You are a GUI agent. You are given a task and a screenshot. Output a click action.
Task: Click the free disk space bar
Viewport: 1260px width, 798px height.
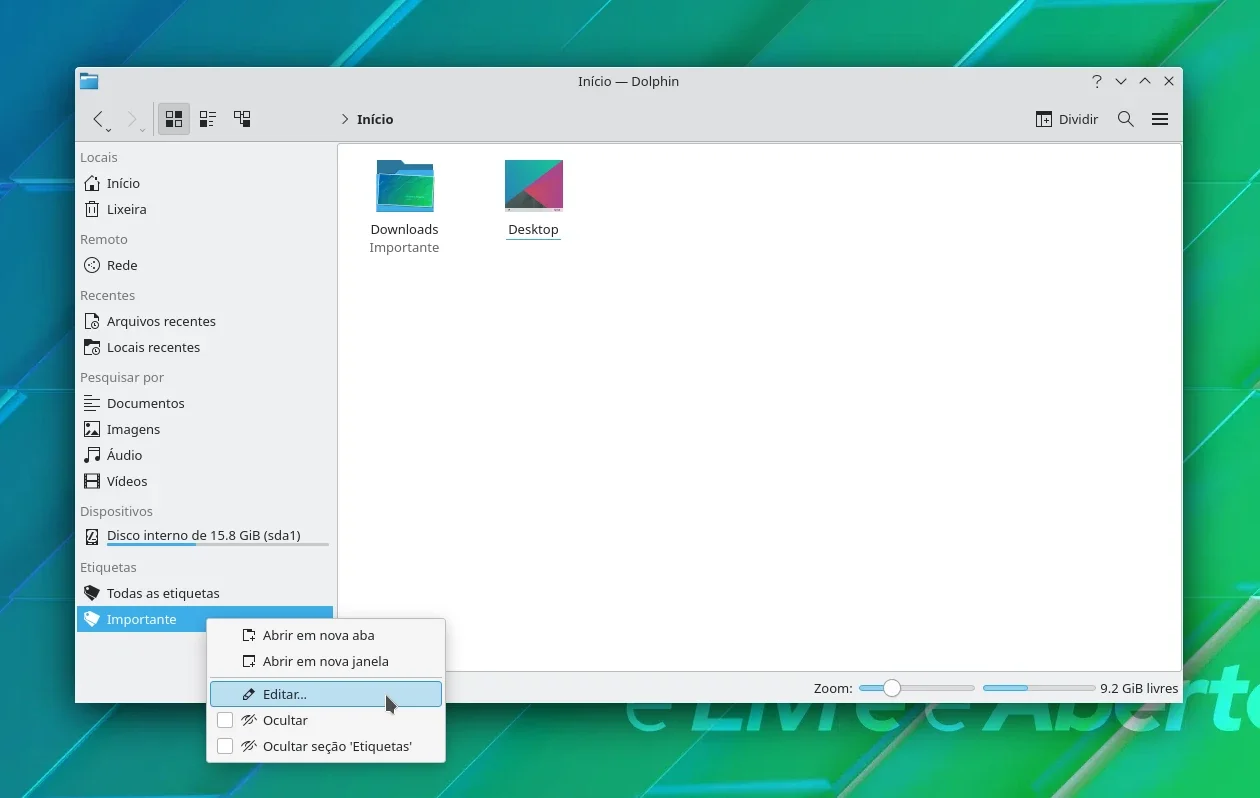pos(1039,688)
